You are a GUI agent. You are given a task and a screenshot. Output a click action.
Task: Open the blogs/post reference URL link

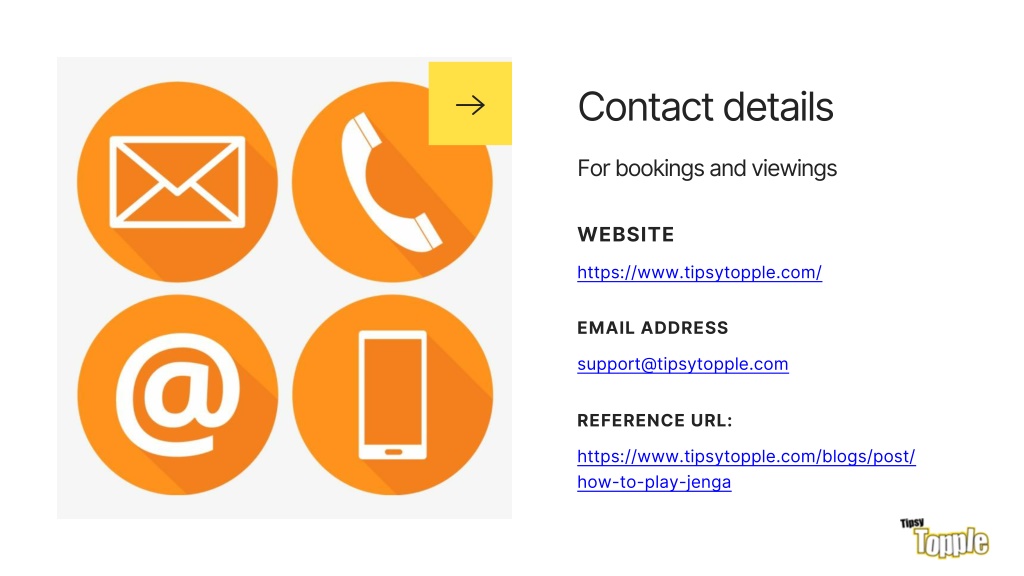pyautogui.click(x=746, y=456)
